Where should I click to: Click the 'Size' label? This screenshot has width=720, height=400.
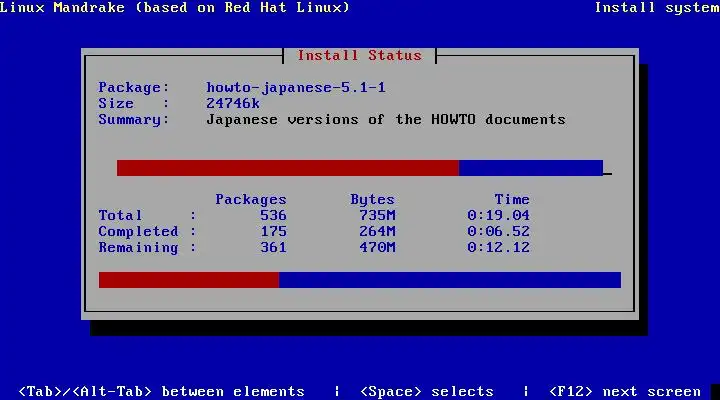116,103
